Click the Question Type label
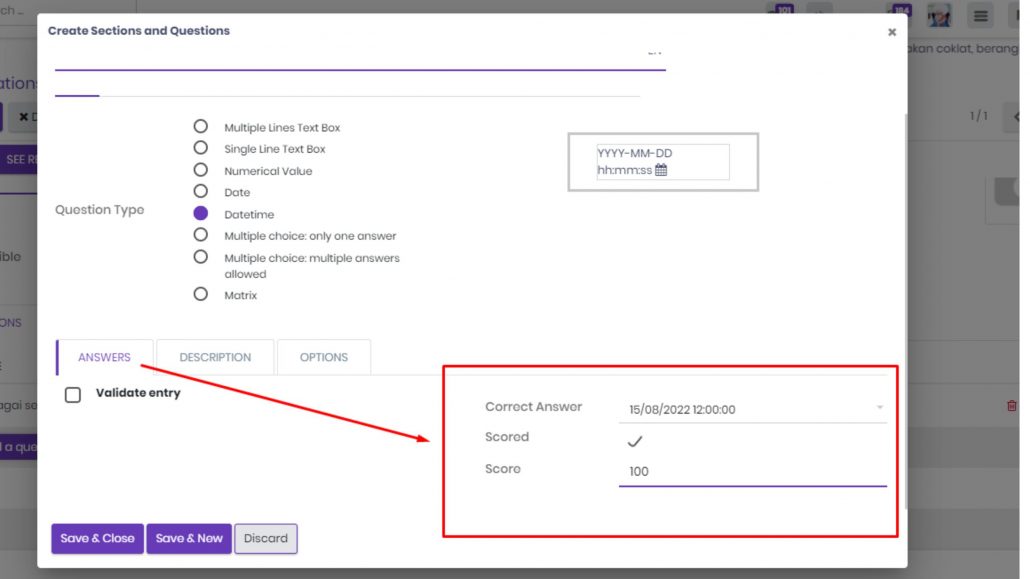1030x579 pixels. [x=100, y=210]
